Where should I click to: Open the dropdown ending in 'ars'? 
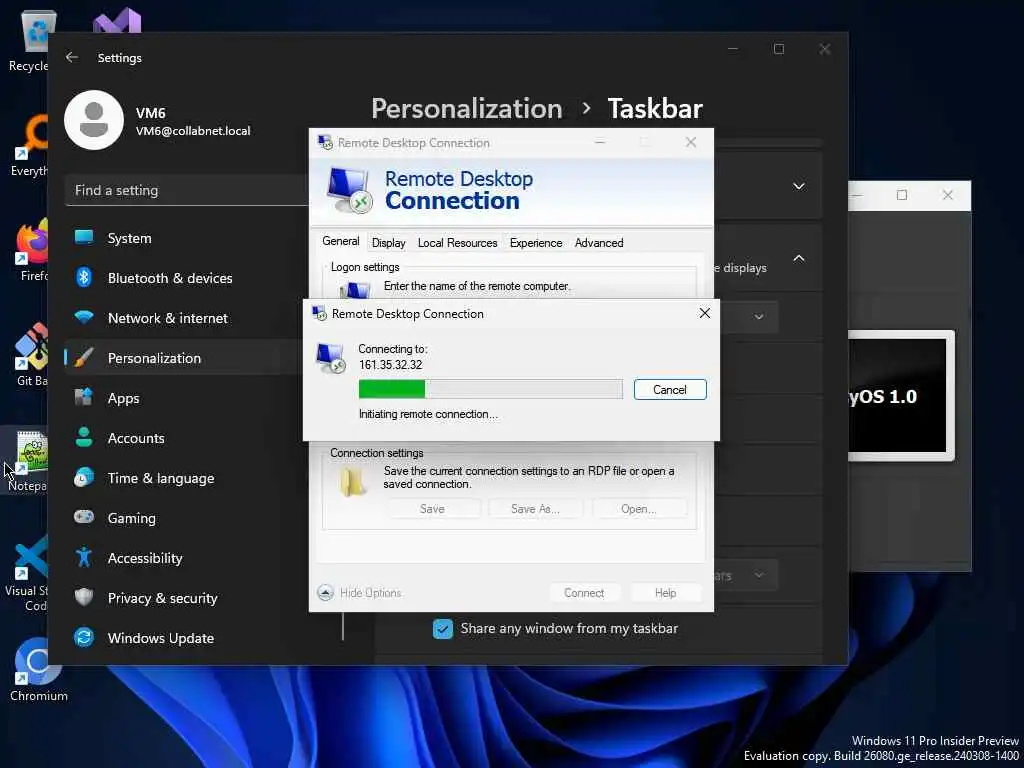pyautogui.click(x=746, y=575)
